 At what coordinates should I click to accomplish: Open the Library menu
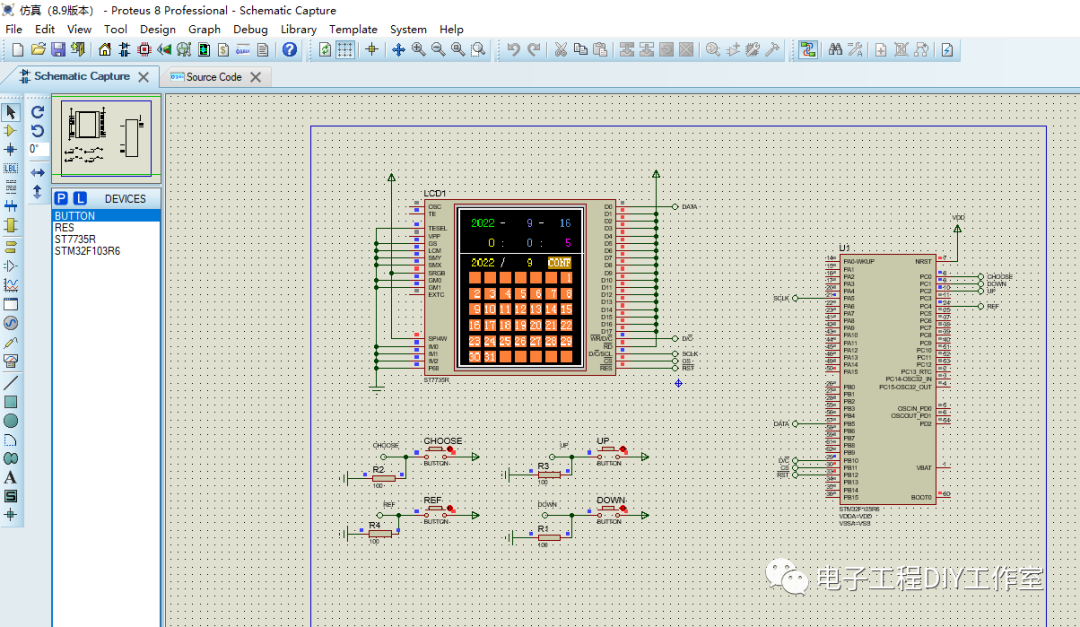(298, 29)
